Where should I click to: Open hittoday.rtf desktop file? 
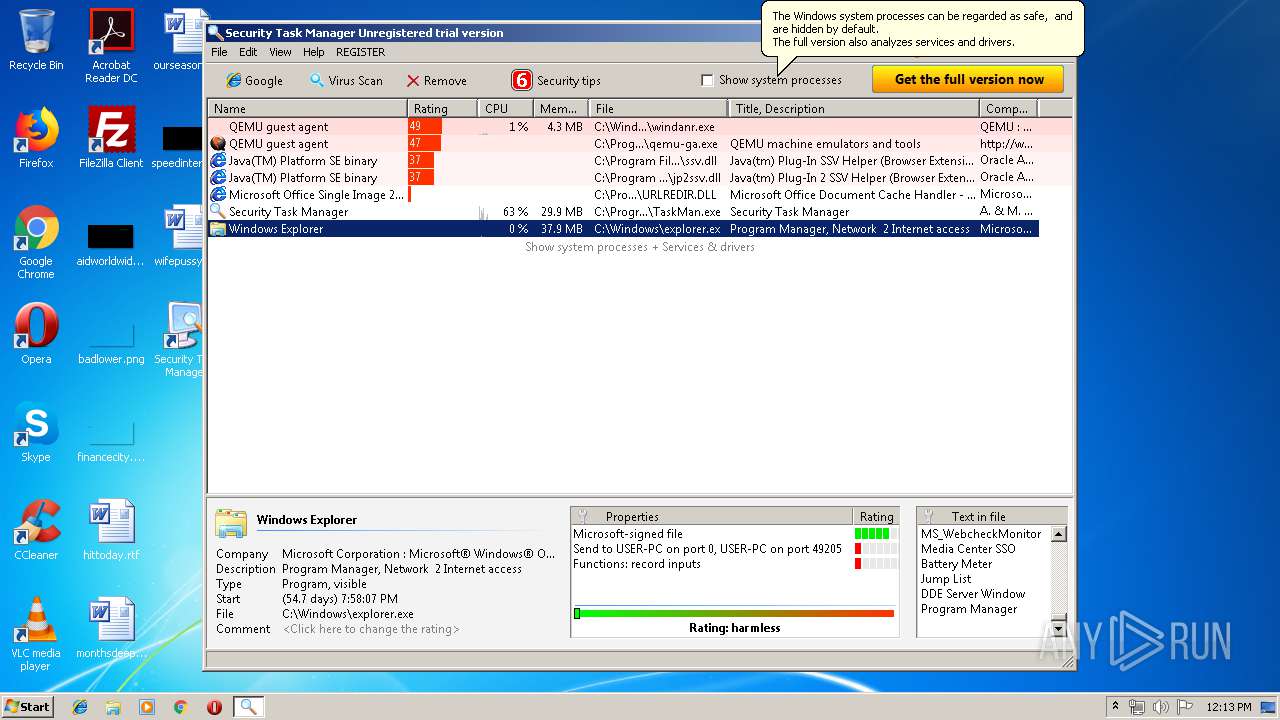tap(111, 530)
